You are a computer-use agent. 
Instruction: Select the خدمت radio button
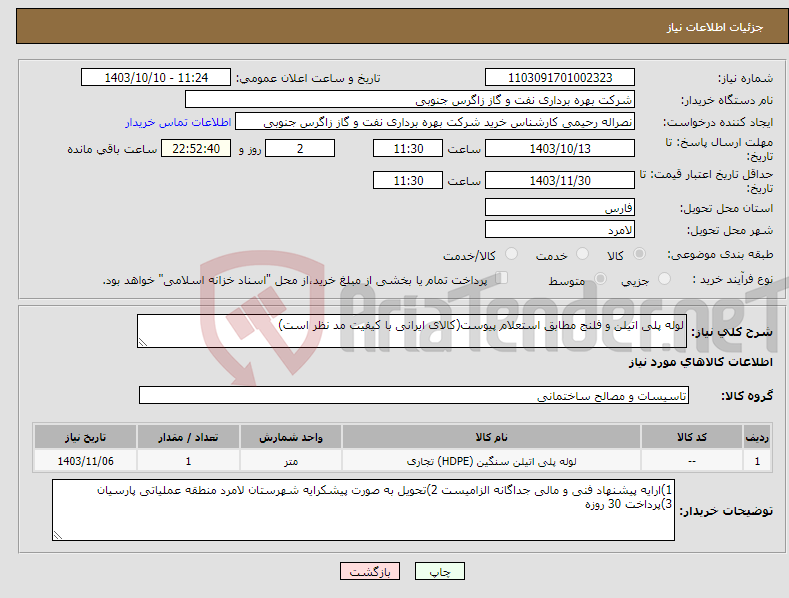click(582, 254)
